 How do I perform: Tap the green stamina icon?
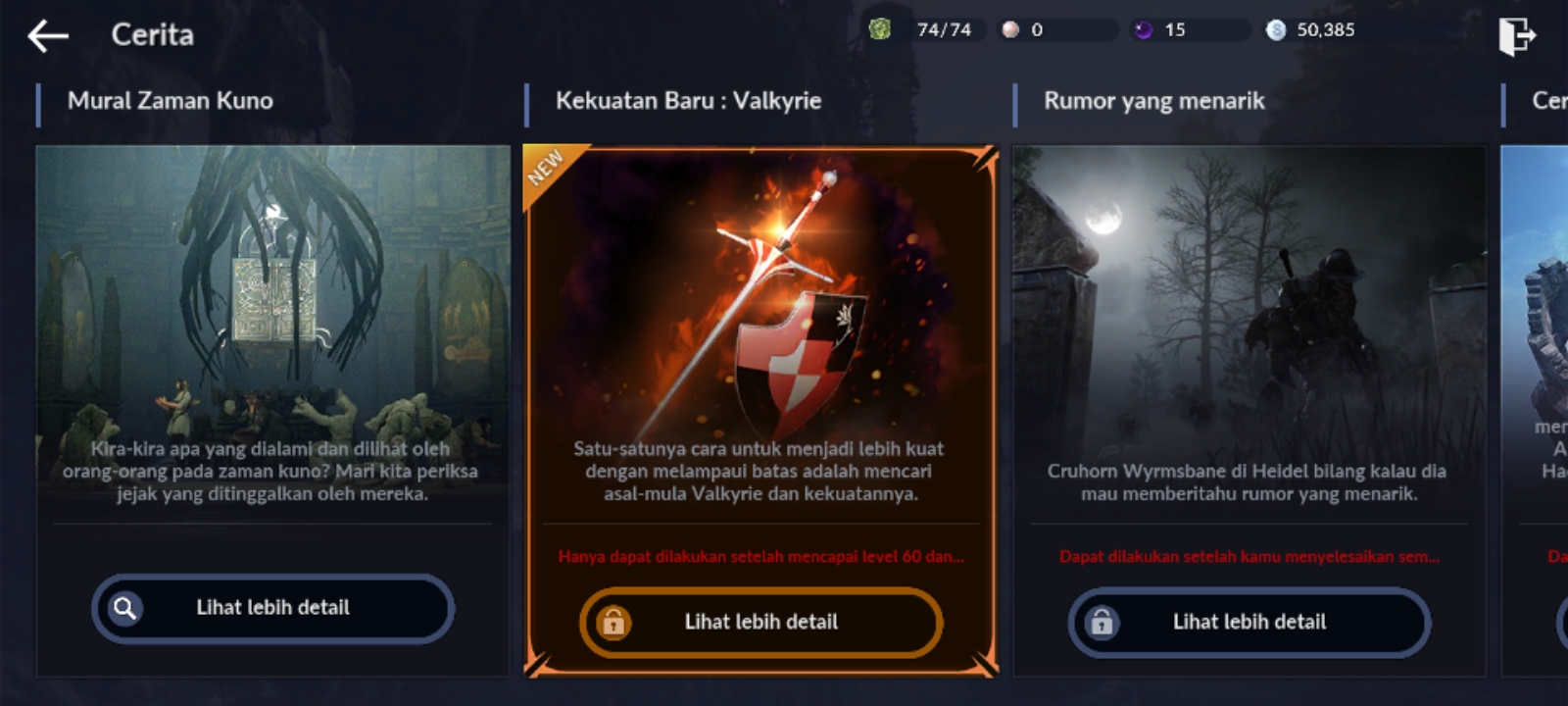880,29
